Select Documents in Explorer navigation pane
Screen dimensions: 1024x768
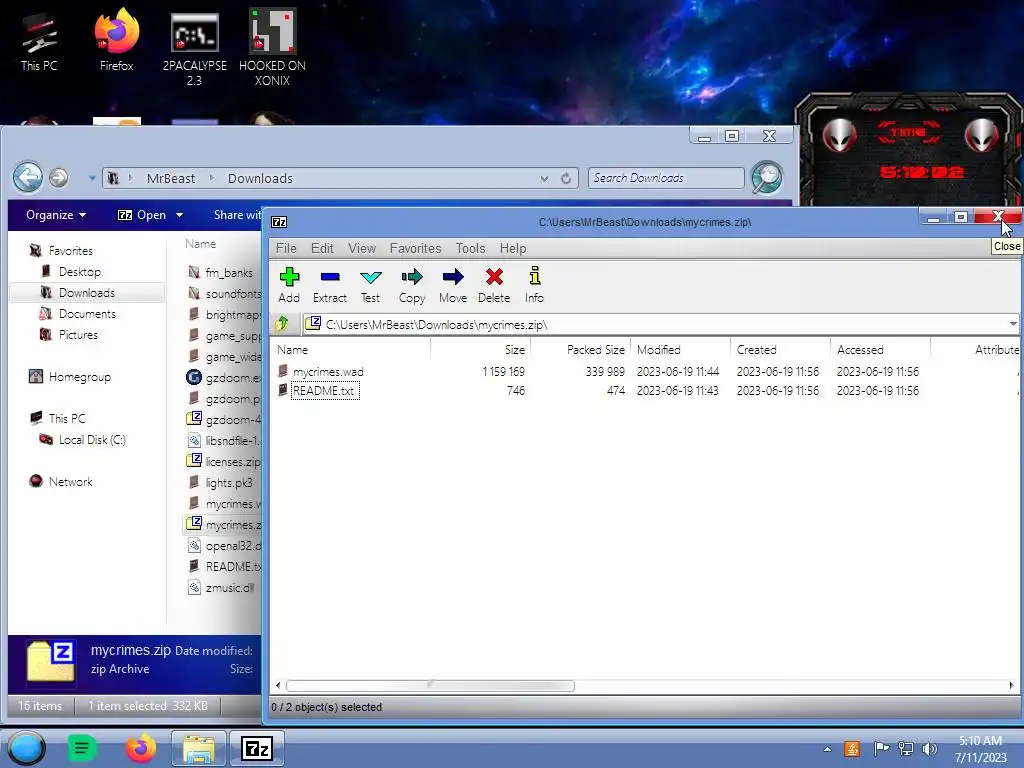pos(87,313)
